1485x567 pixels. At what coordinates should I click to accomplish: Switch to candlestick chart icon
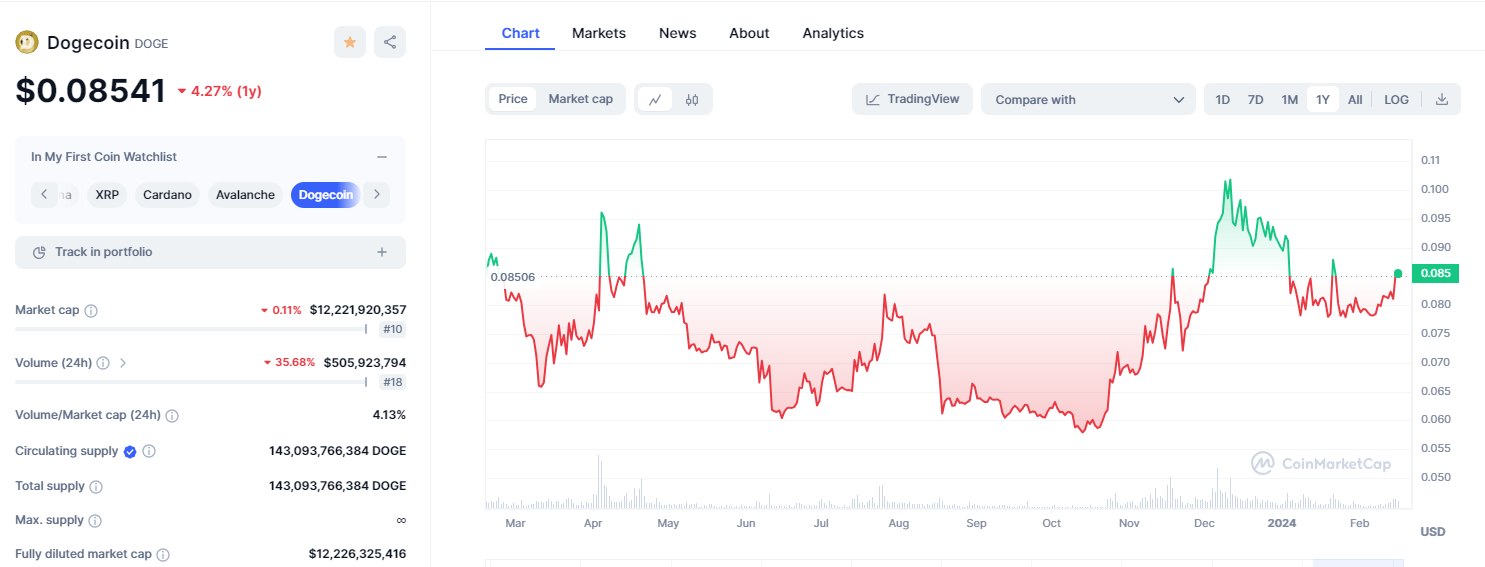pyautogui.click(x=692, y=99)
